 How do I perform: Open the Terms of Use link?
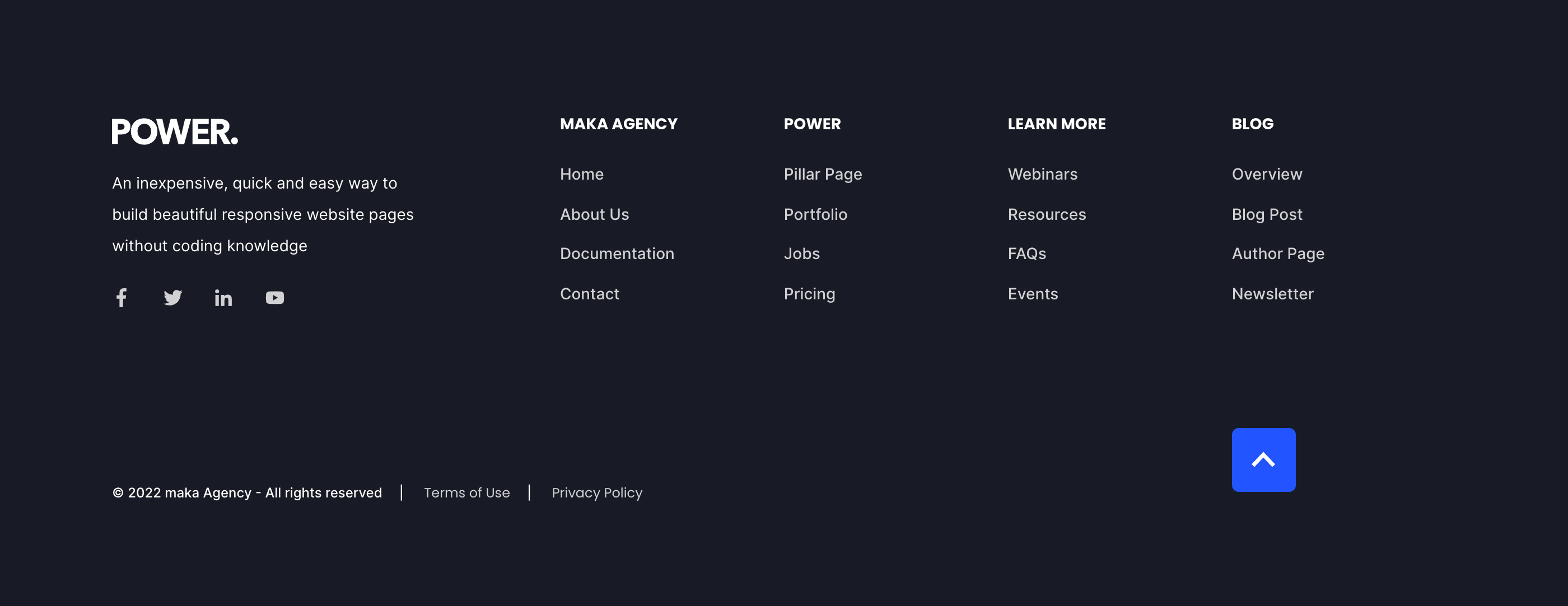click(467, 493)
